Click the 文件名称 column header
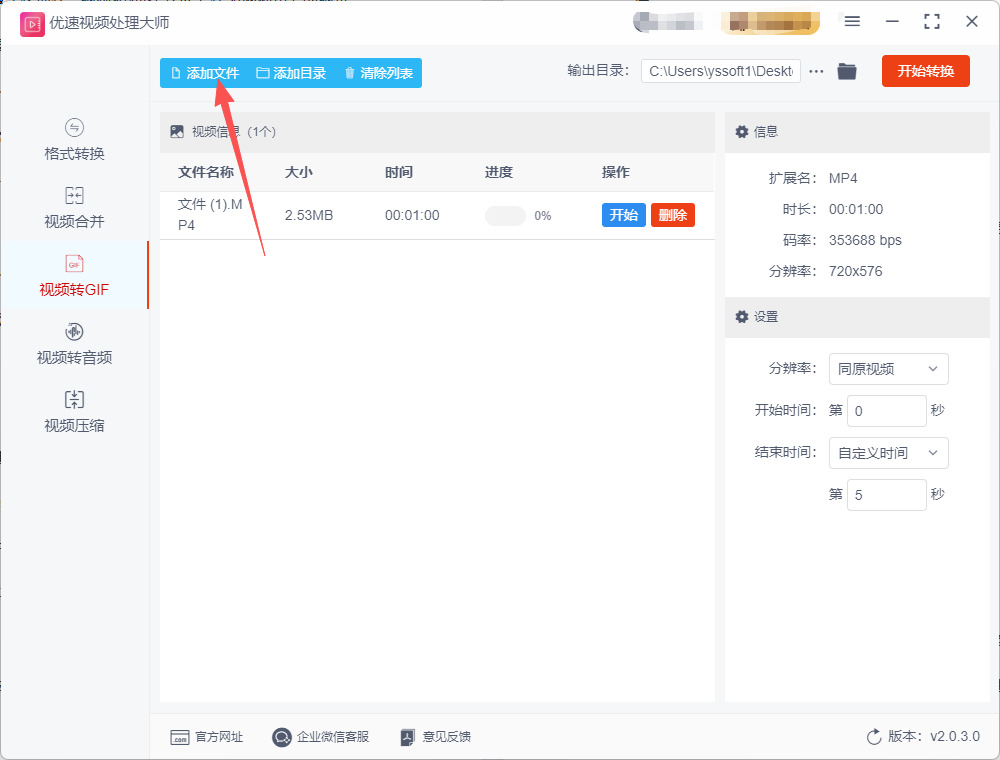Image resolution: width=1000 pixels, height=760 pixels. pos(205,172)
